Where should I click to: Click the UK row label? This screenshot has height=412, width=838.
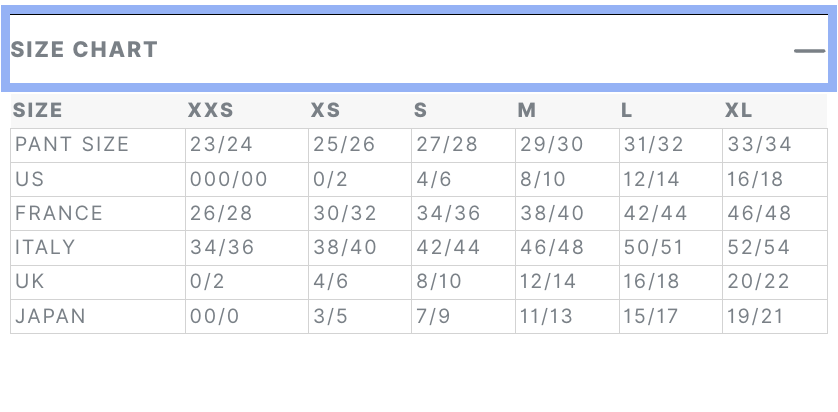pyautogui.click(x=30, y=281)
